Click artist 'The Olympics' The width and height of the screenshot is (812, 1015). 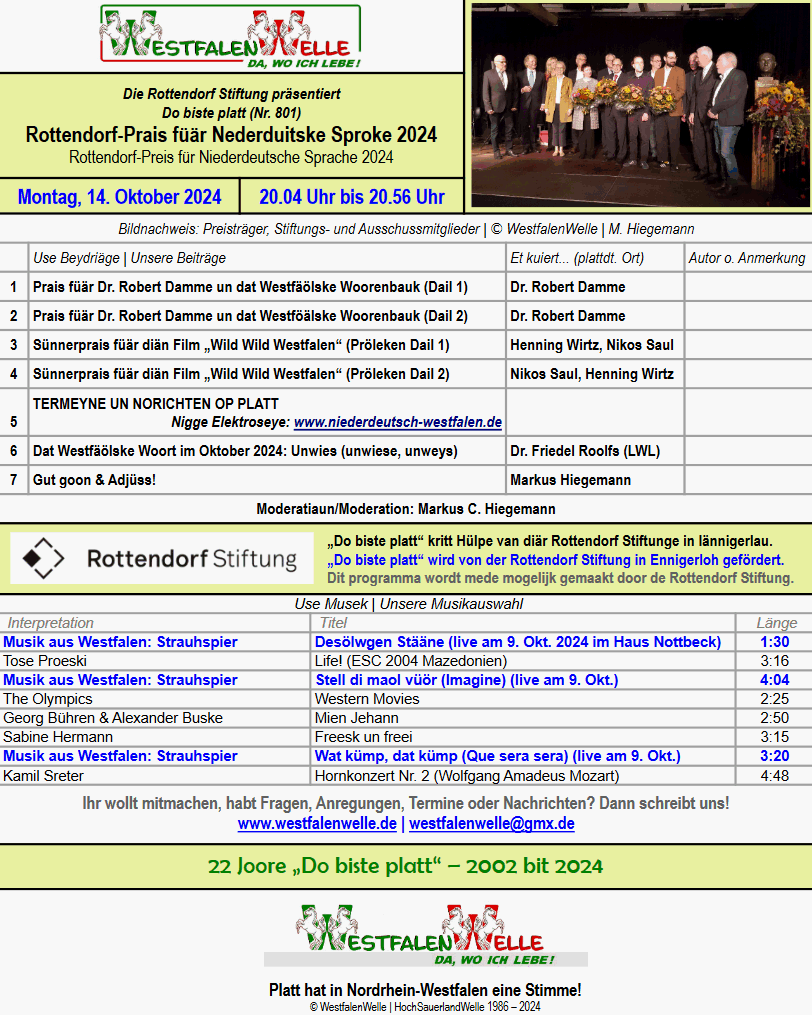48,699
